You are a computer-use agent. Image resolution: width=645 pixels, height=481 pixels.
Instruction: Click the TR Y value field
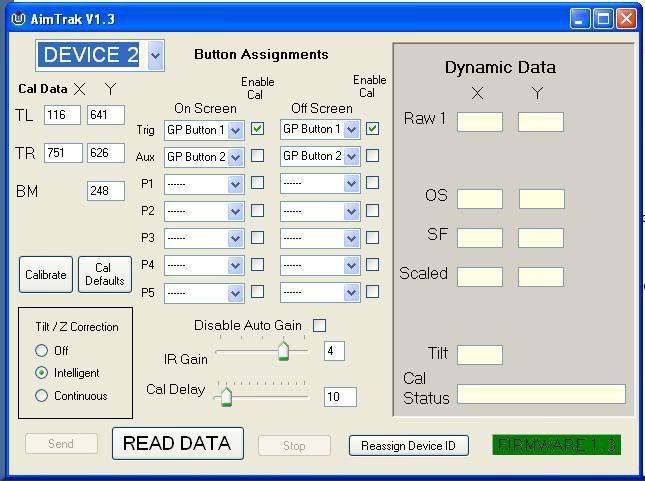pyautogui.click(x=106, y=153)
